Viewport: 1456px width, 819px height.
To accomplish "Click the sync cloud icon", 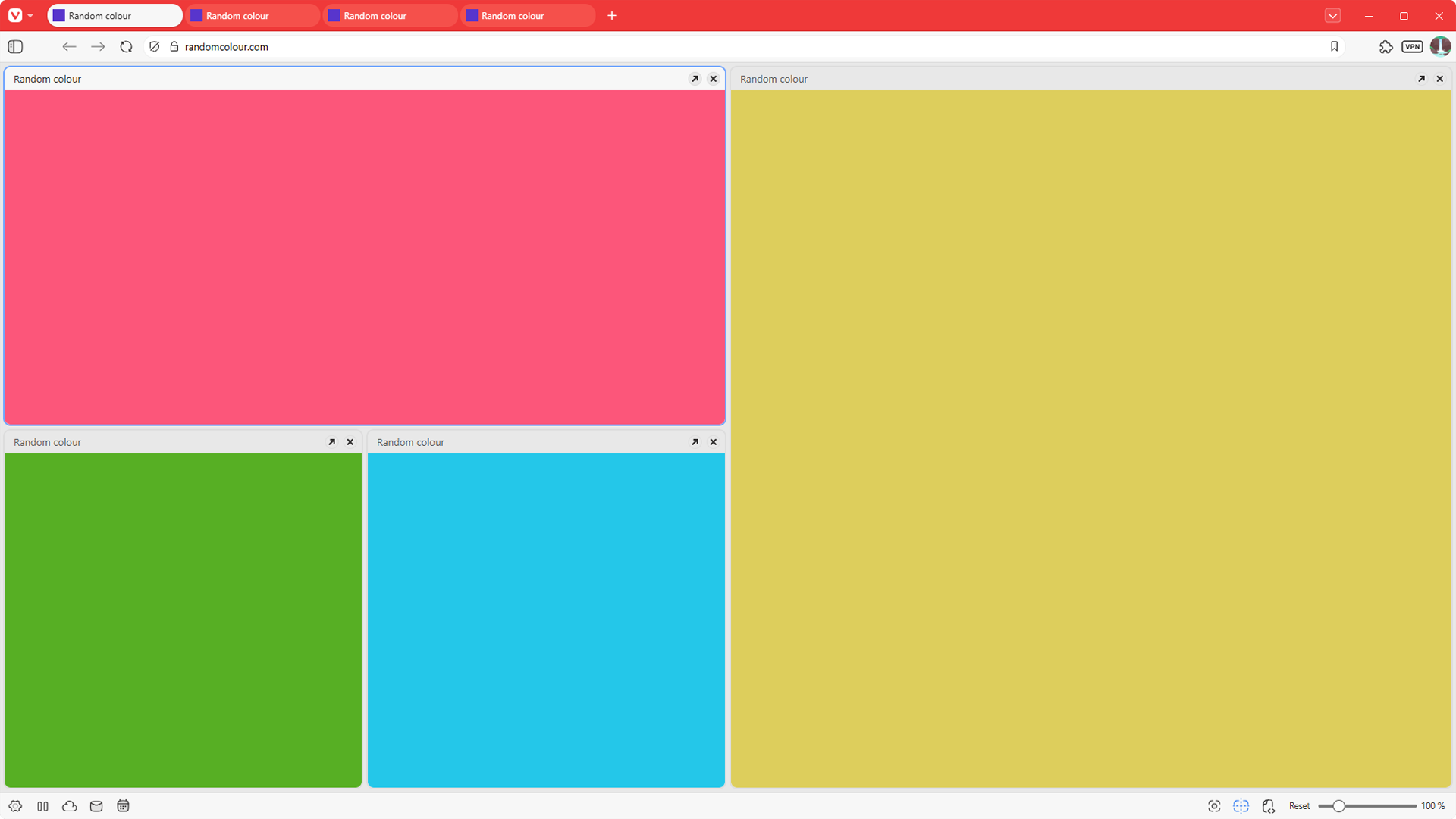I will pos(69,806).
